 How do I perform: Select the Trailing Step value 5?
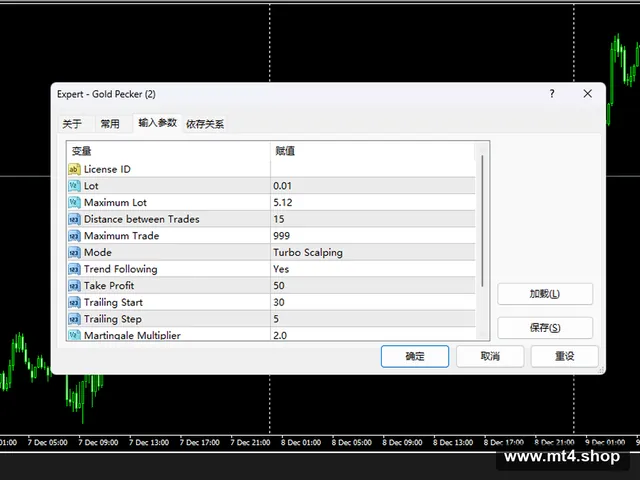pyautogui.click(x=373, y=319)
